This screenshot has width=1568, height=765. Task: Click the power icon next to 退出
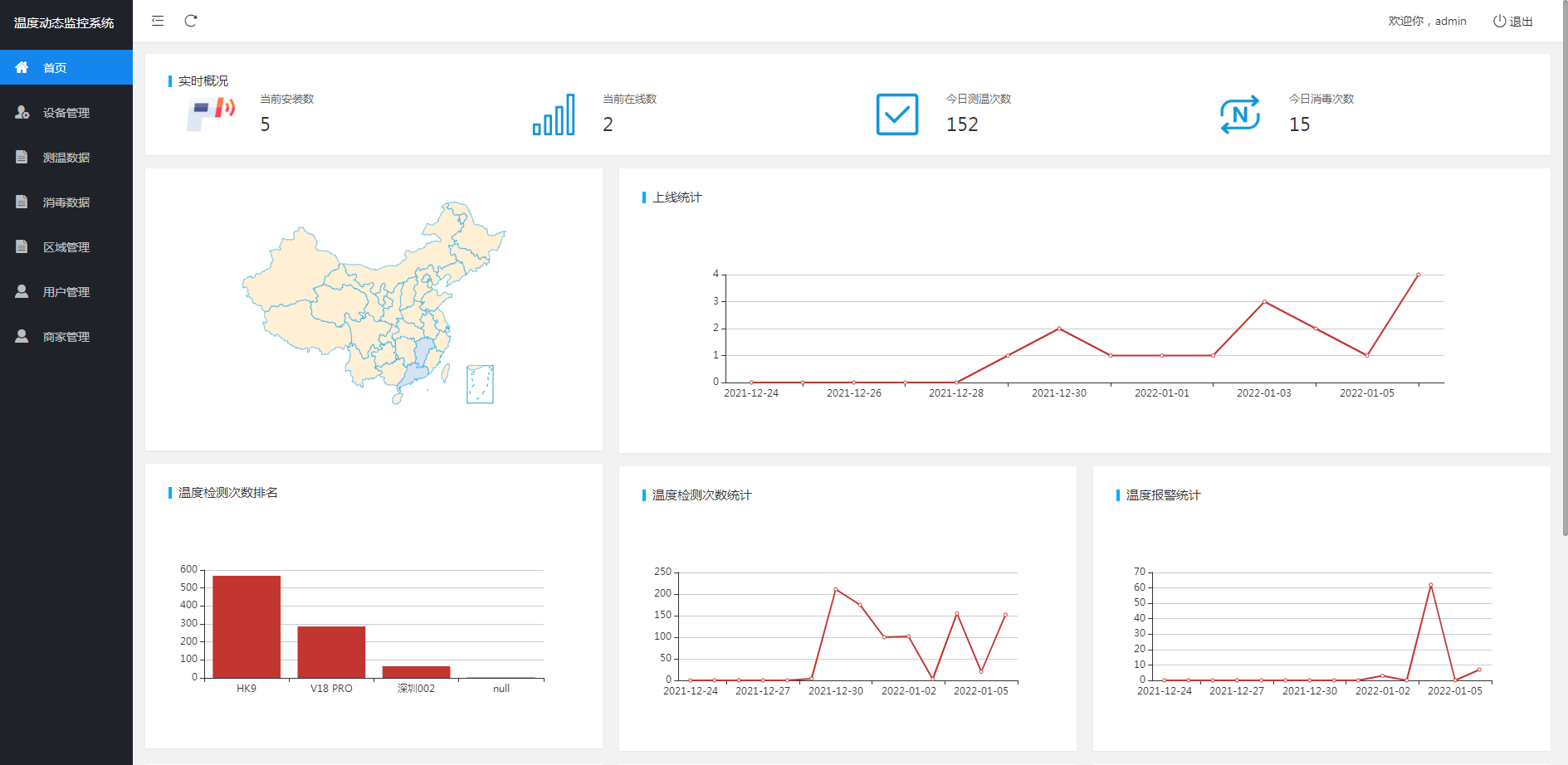[x=1499, y=22]
